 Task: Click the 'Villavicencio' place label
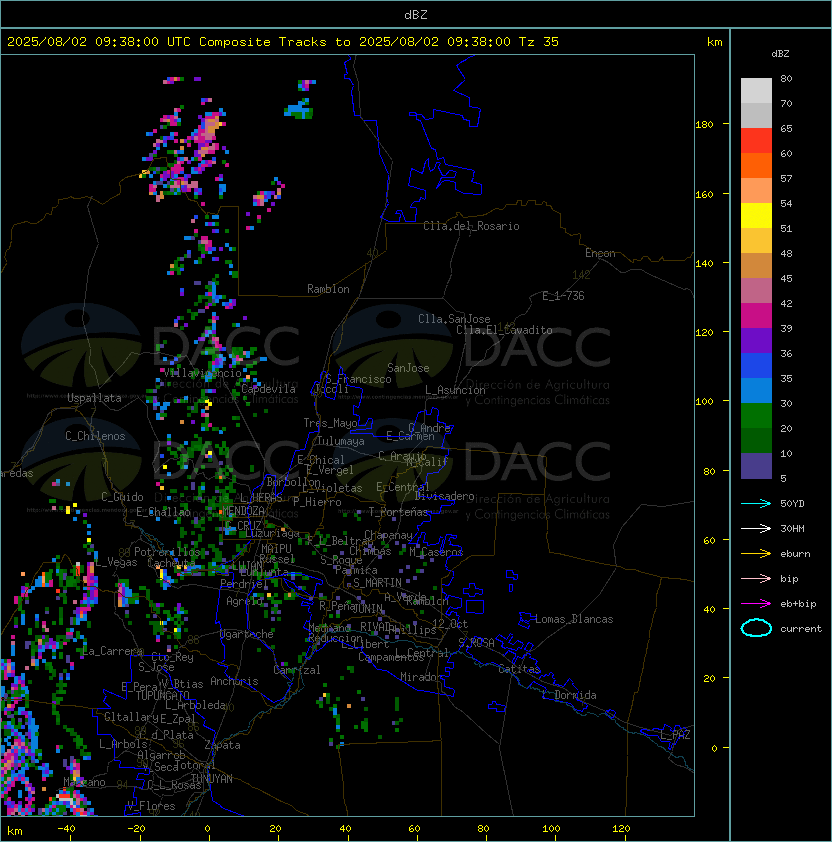pos(202,373)
